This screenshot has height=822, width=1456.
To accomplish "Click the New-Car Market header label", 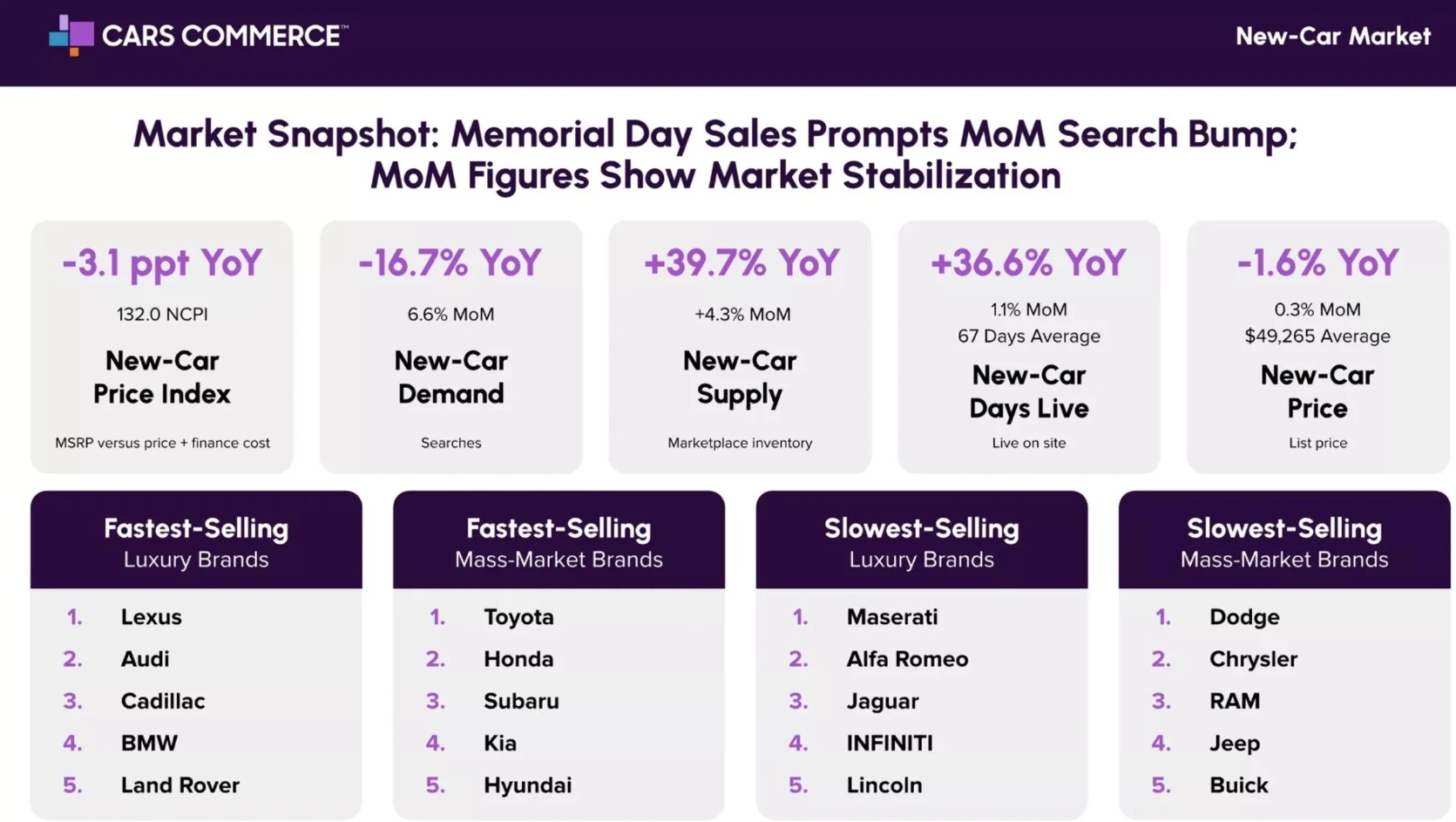I will pyautogui.click(x=1332, y=36).
